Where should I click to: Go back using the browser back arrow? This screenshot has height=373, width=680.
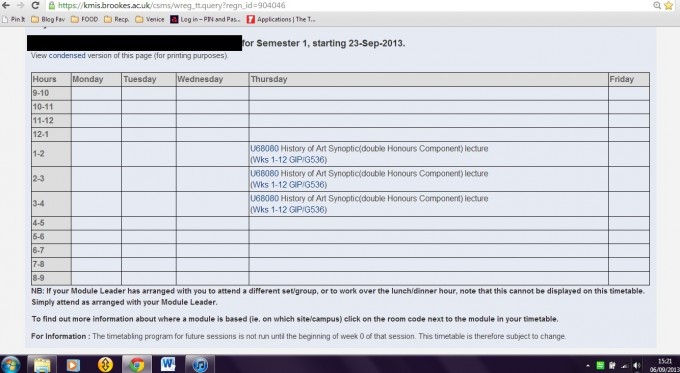tap(6, 6)
